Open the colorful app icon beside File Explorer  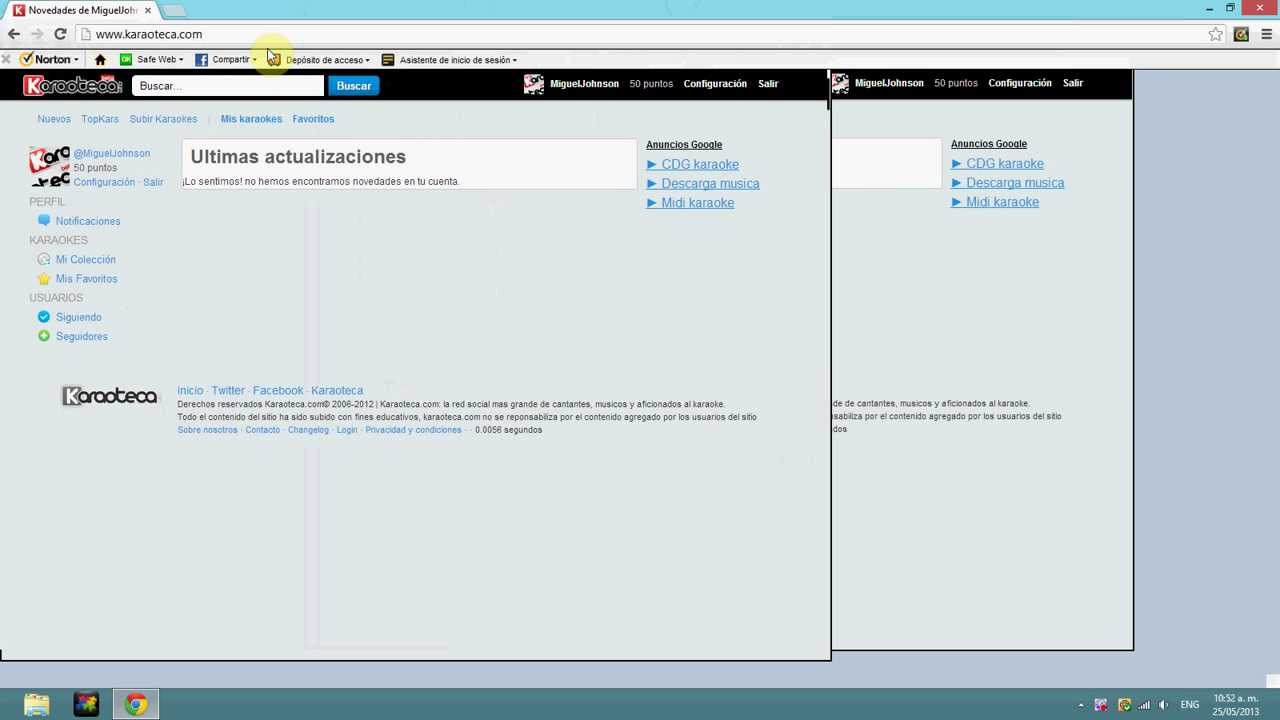pos(86,705)
